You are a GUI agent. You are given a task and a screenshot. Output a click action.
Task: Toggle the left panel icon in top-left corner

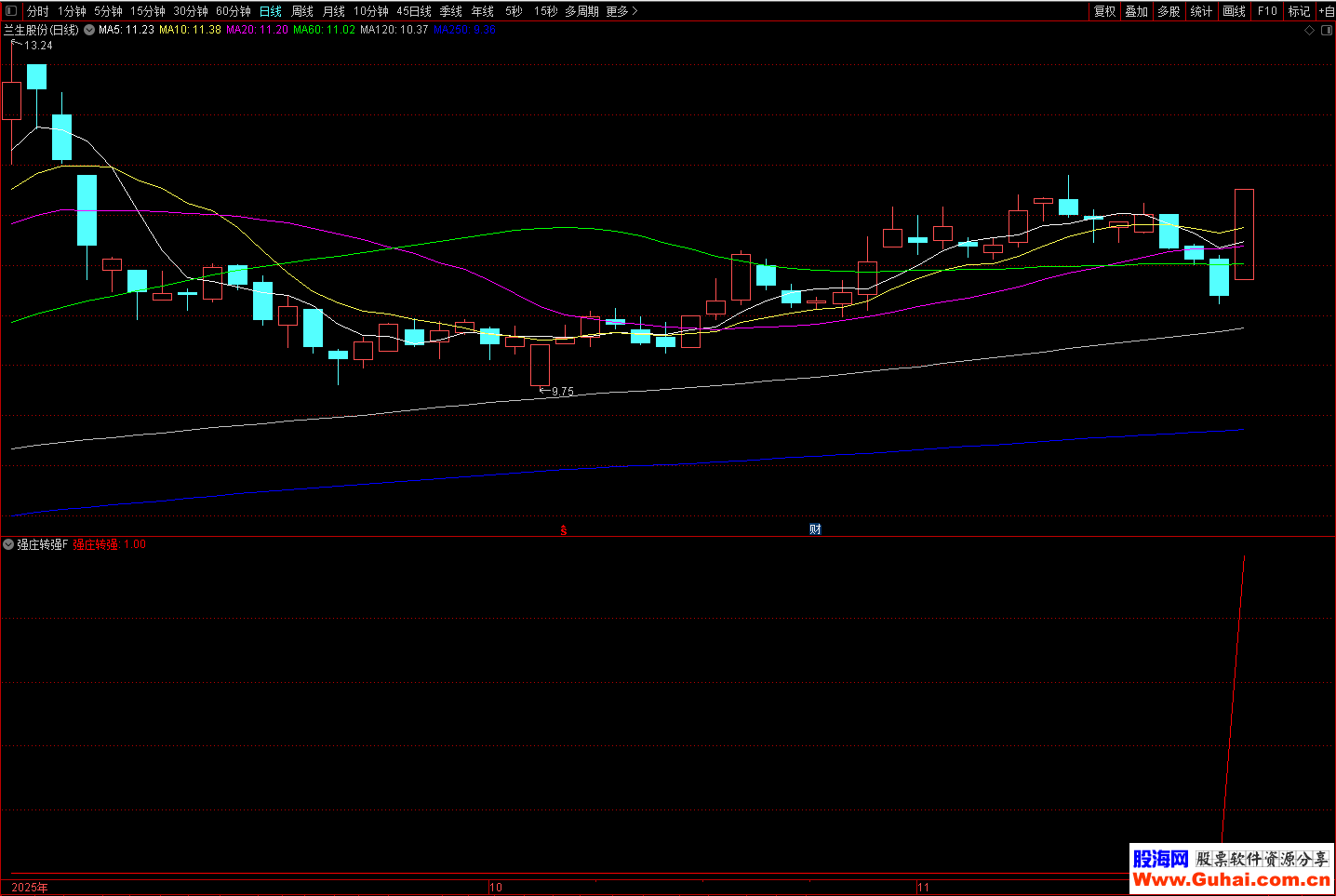tap(11, 11)
